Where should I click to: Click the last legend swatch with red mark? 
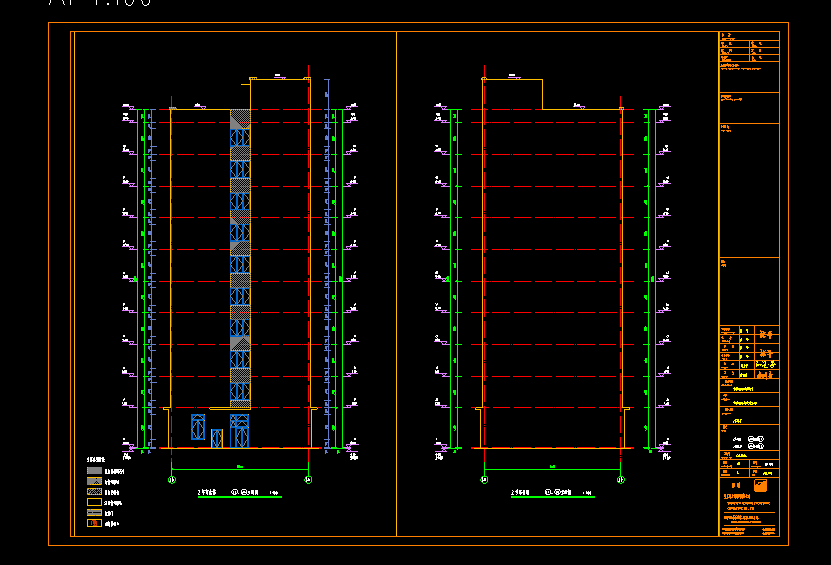click(94, 522)
